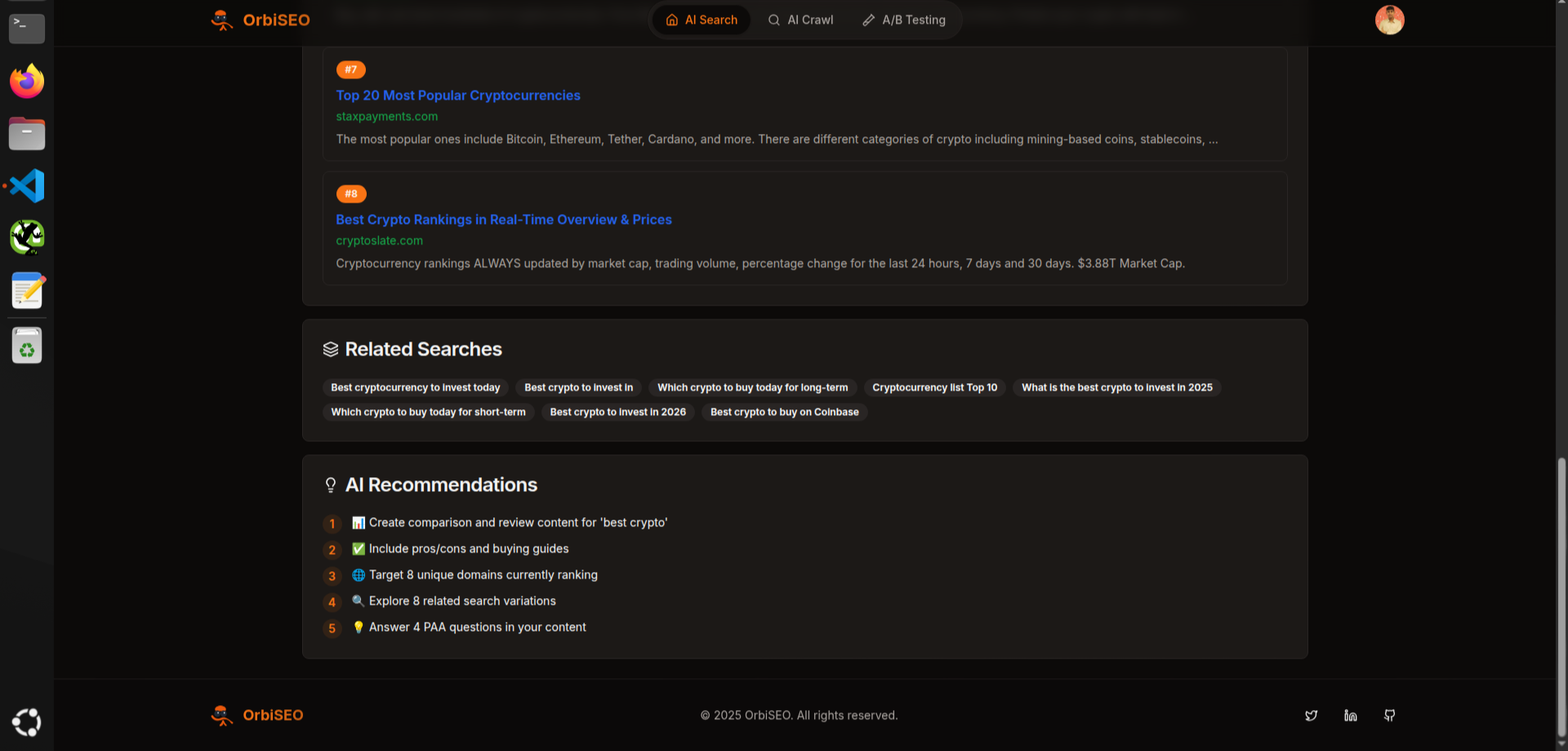The height and width of the screenshot is (751, 1568).
Task: Pick 'Best crypto to buy on Coinbase' chip
Action: coord(784,412)
